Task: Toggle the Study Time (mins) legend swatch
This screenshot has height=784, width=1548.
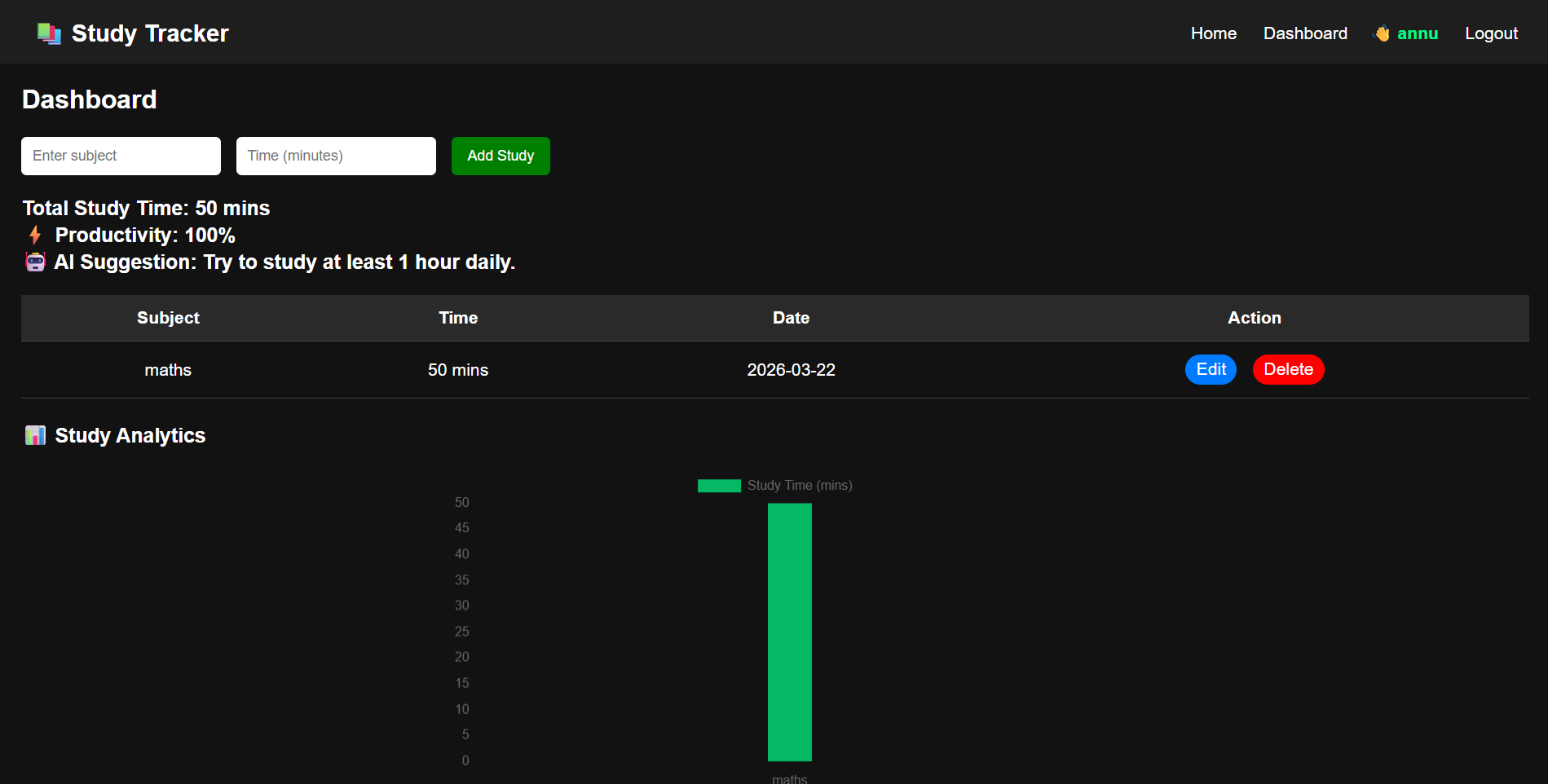Action: pyautogui.click(x=718, y=486)
